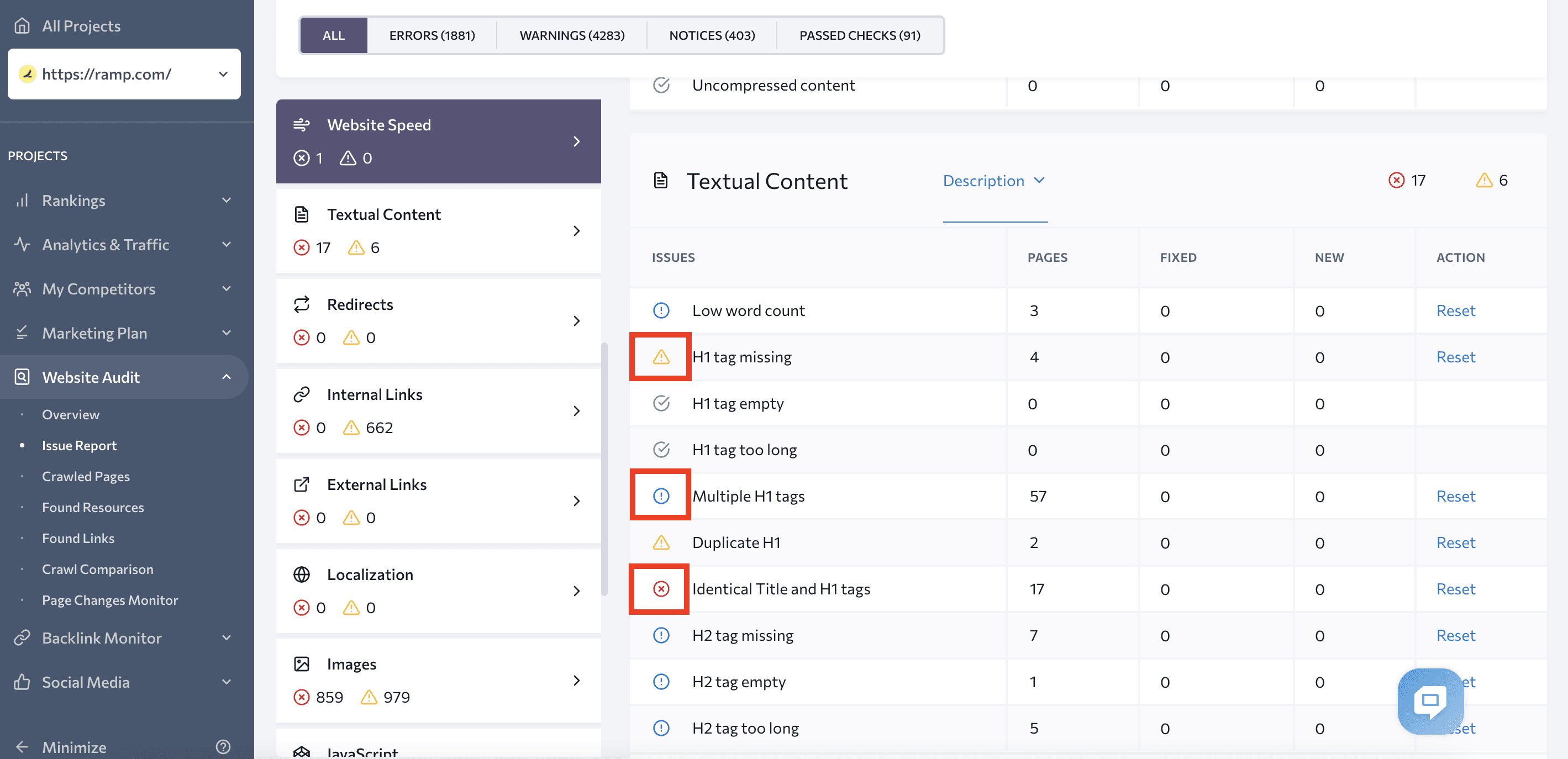
Task: Click the Internal Links chain icon
Action: [x=303, y=393]
